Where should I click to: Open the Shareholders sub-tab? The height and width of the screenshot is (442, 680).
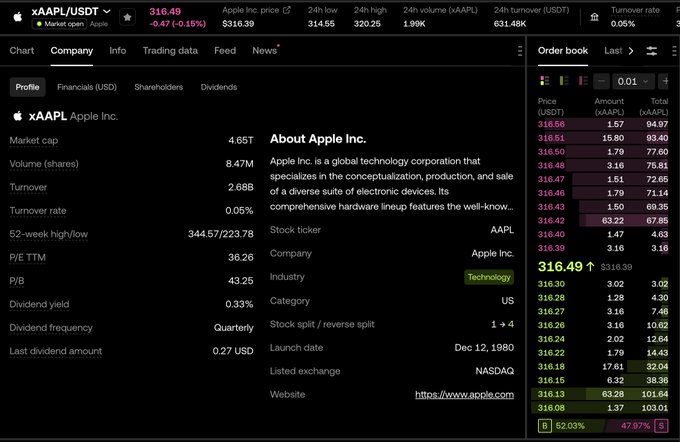click(x=159, y=87)
